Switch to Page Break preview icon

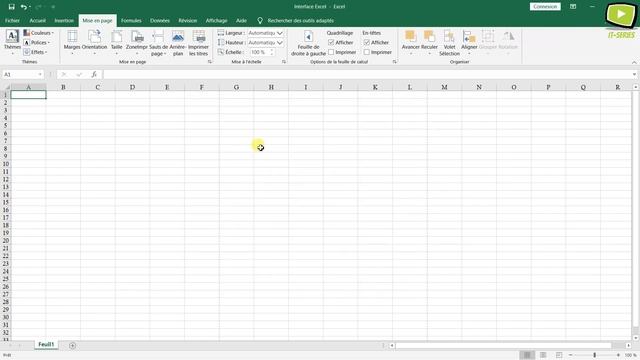(559, 355)
